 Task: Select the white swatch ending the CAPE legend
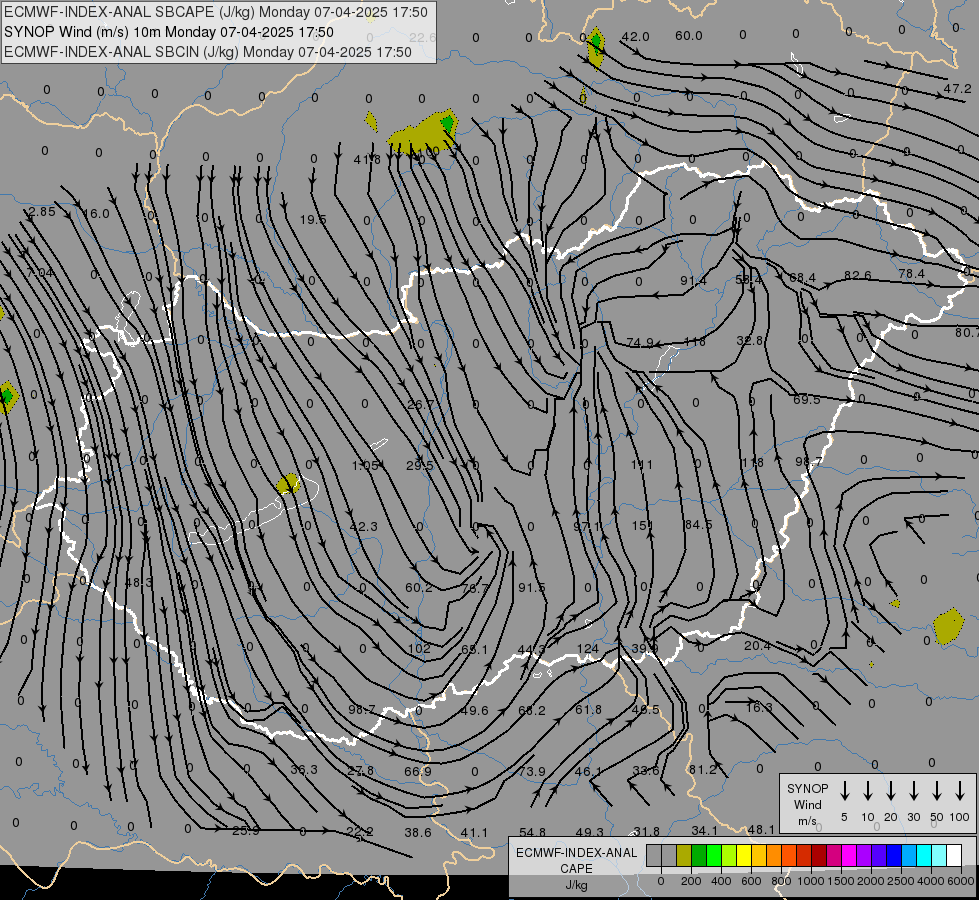click(954, 856)
